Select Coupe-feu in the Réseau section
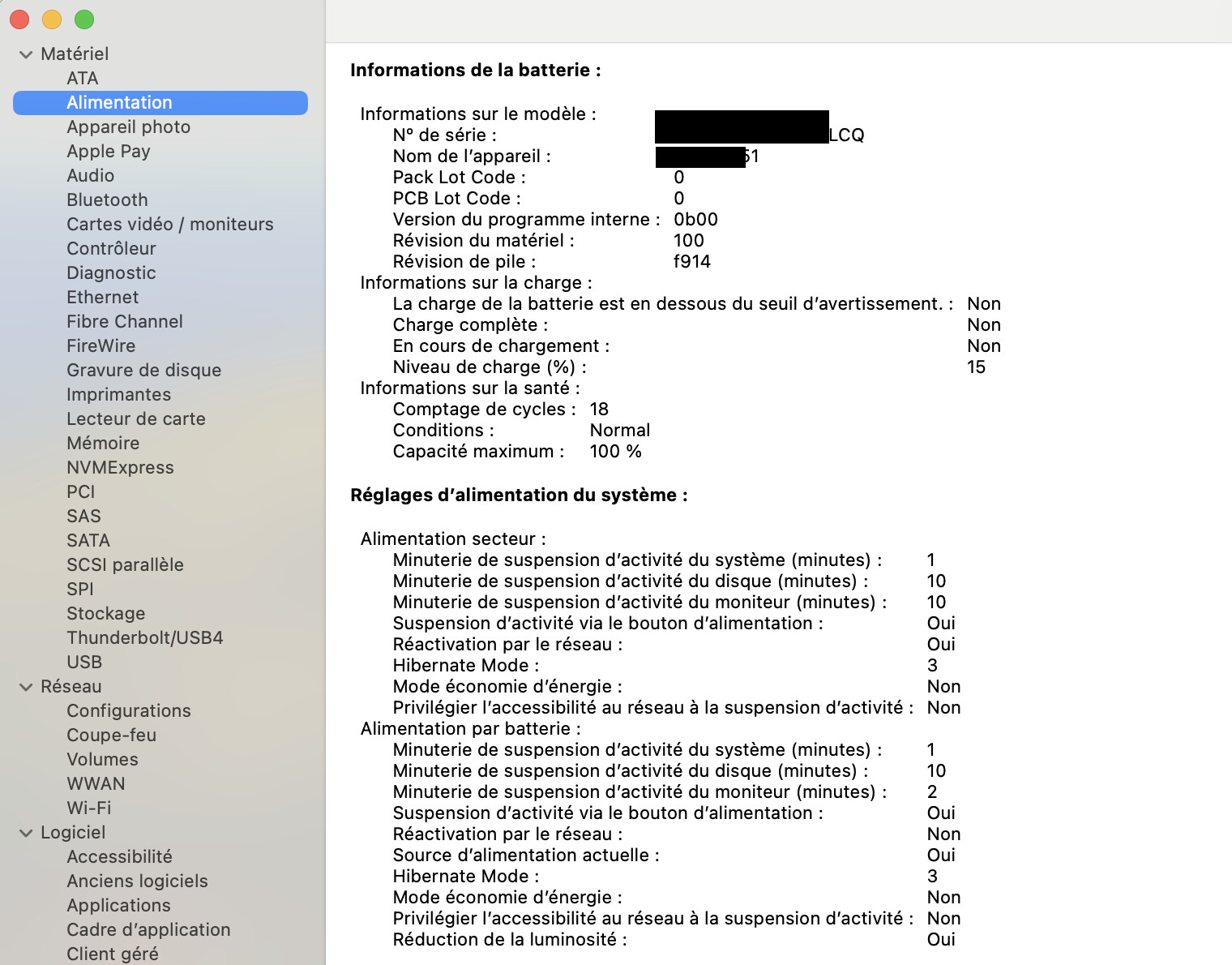The image size is (1232, 965). tap(111, 735)
